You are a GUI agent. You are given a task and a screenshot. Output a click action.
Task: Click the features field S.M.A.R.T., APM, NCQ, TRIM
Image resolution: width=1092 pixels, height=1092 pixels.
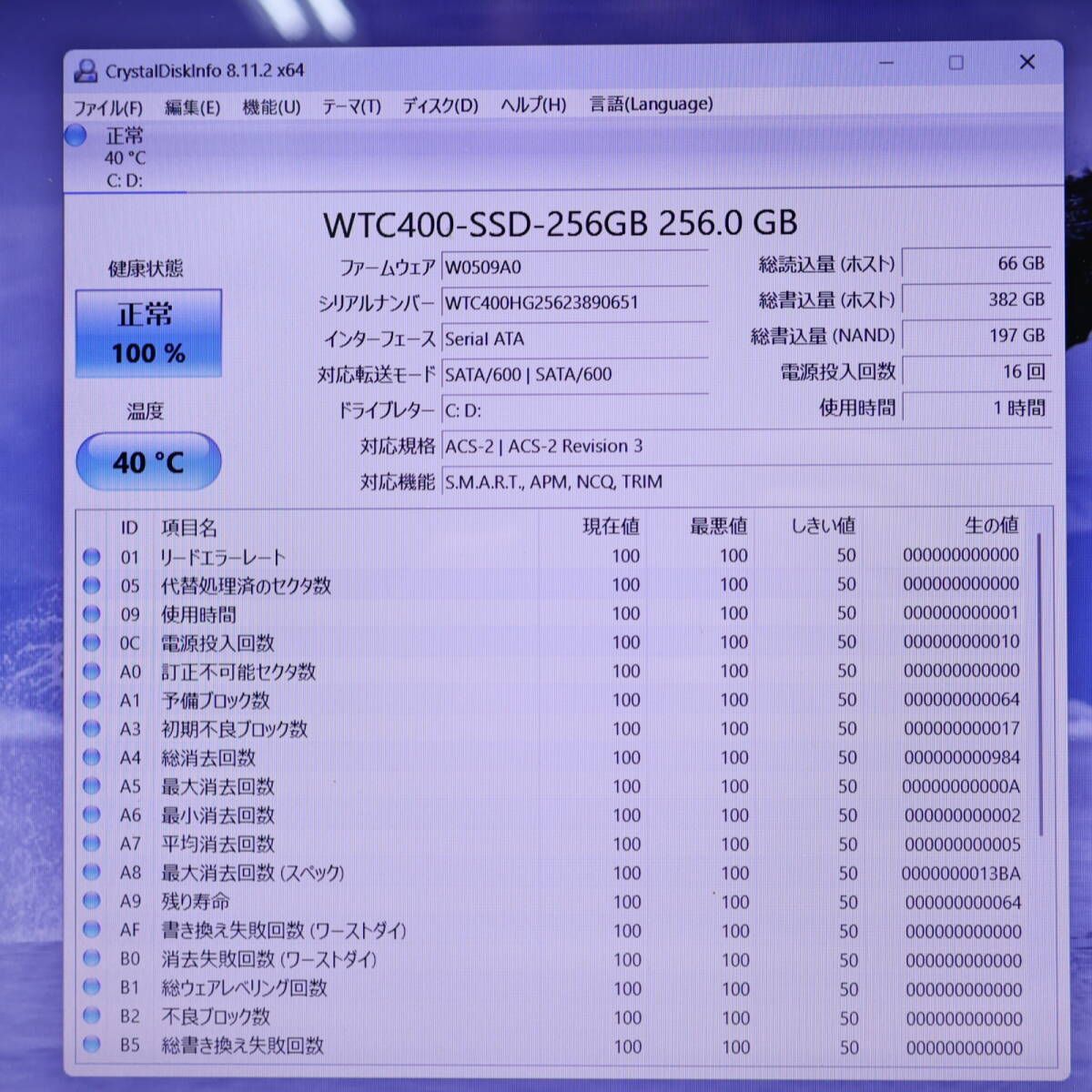[746, 481]
